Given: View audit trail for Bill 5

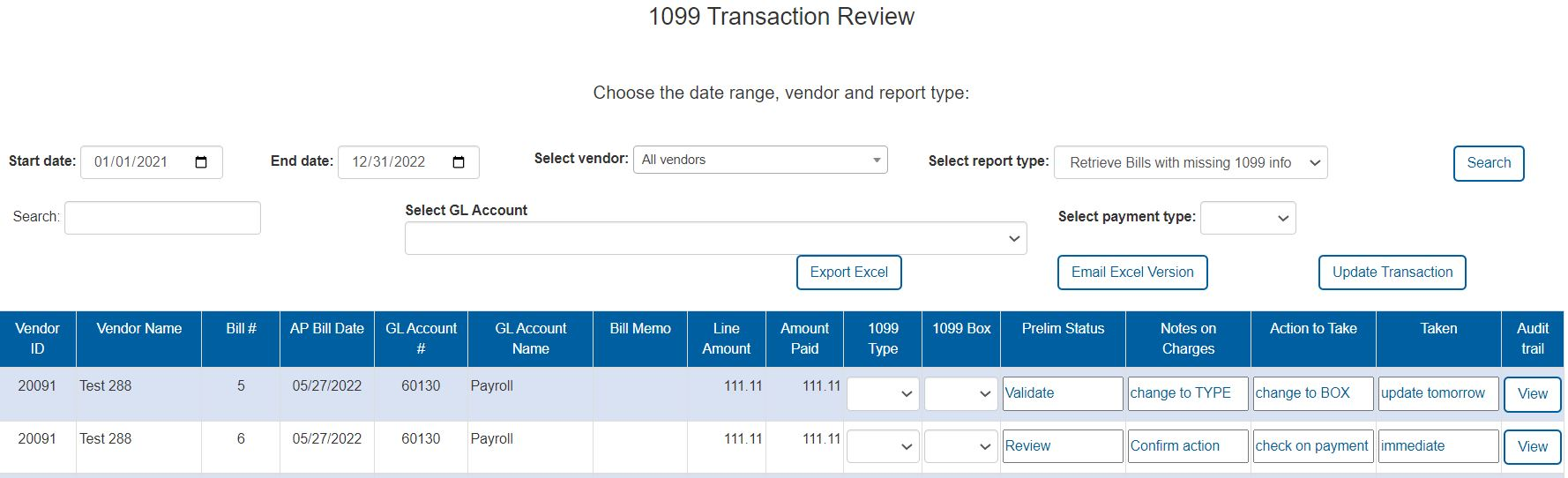Looking at the screenshot, I should [x=1532, y=394].
